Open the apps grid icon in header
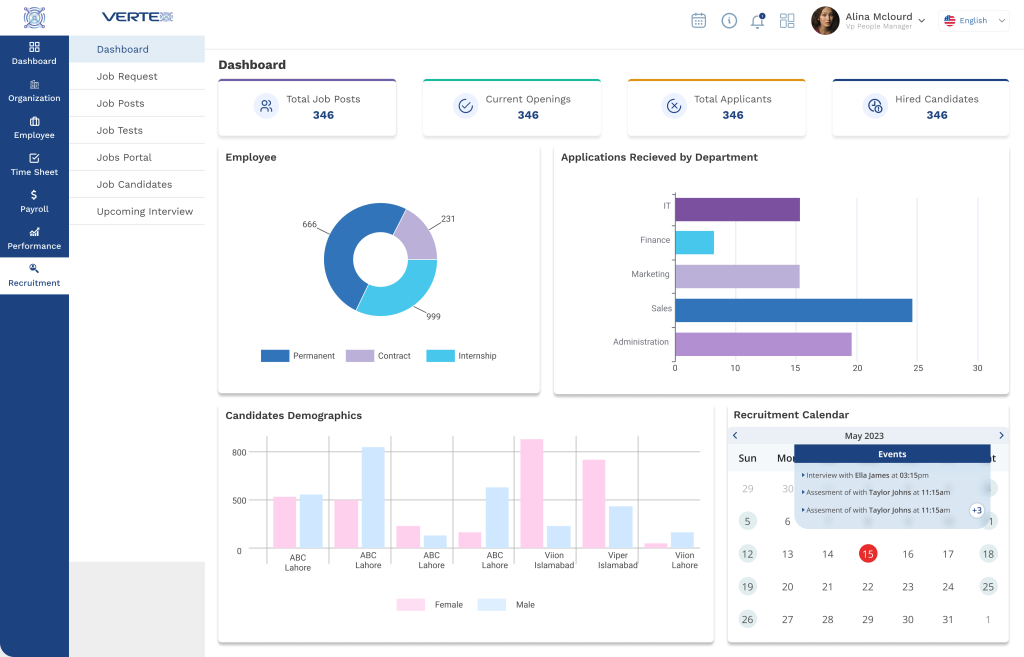Screen dimensions: 1024x657 [787, 21]
